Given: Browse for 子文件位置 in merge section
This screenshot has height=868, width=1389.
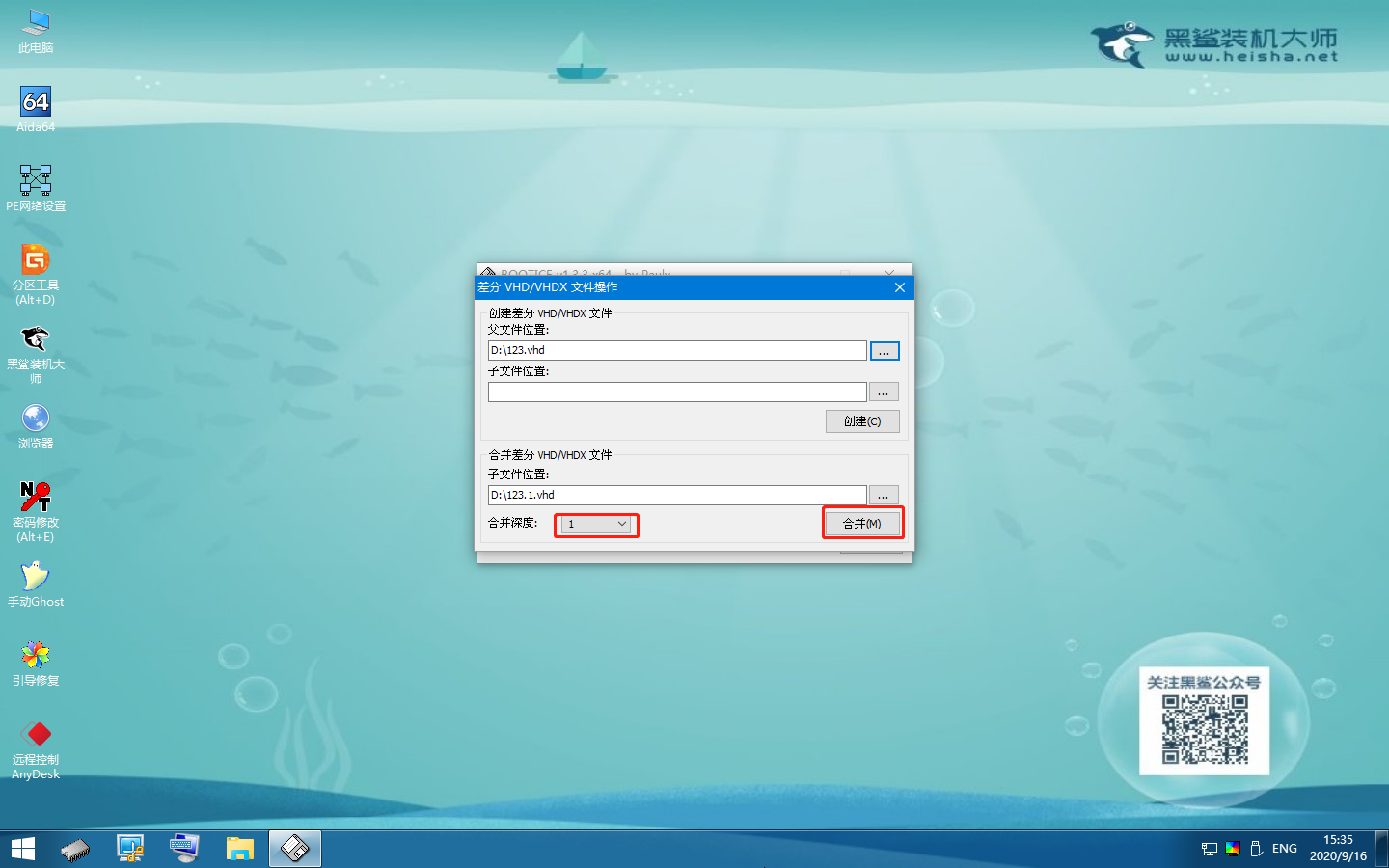Looking at the screenshot, I should tap(885, 495).
